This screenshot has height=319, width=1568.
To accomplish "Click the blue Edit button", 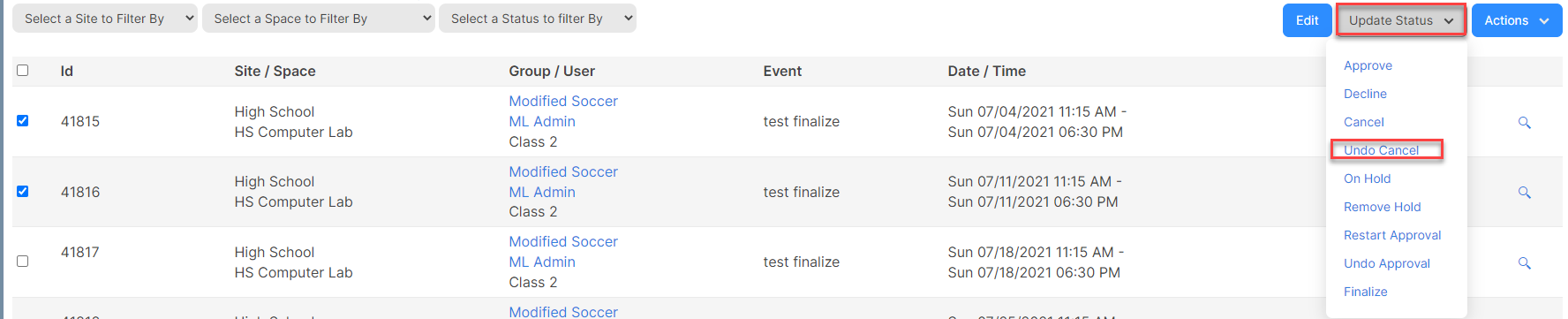I will click(x=1308, y=20).
